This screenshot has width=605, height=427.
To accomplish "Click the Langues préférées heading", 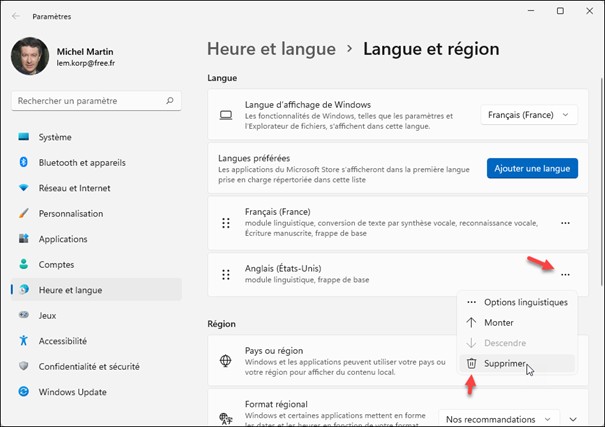I will pos(254,158).
